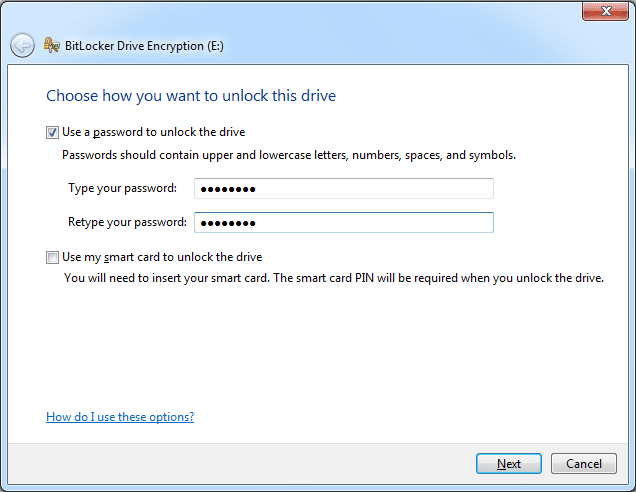Cancel the BitLocker setup wizard
Viewport: 636px width, 492px height.
pos(584,464)
